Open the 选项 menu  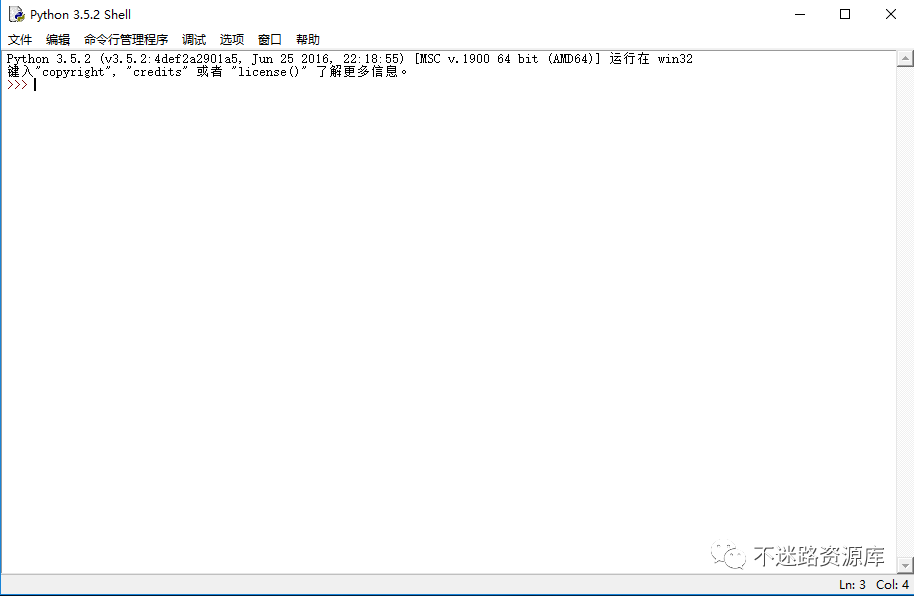[231, 40]
